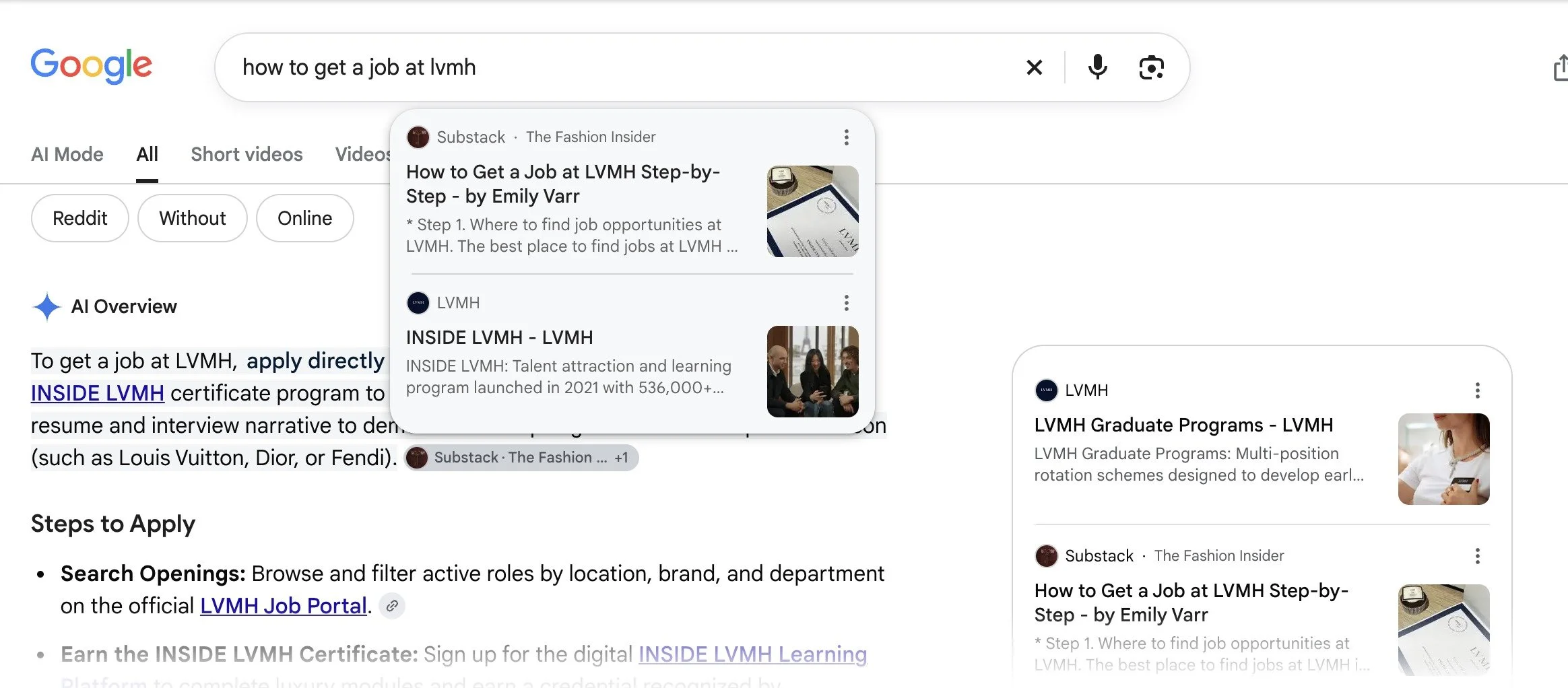Image resolution: width=1568 pixels, height=688 pixels.
Task: Click the AI Overview label text
Action: pyautogui.click(x=124, y=307)
